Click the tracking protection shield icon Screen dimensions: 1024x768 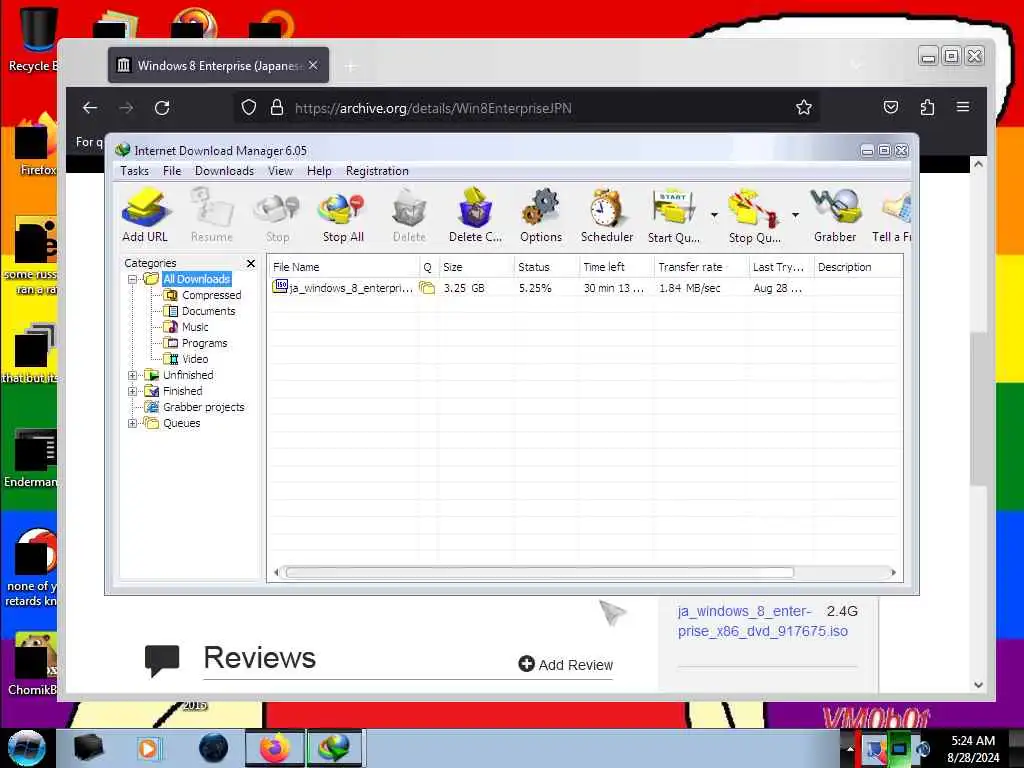tap(249, 107)
